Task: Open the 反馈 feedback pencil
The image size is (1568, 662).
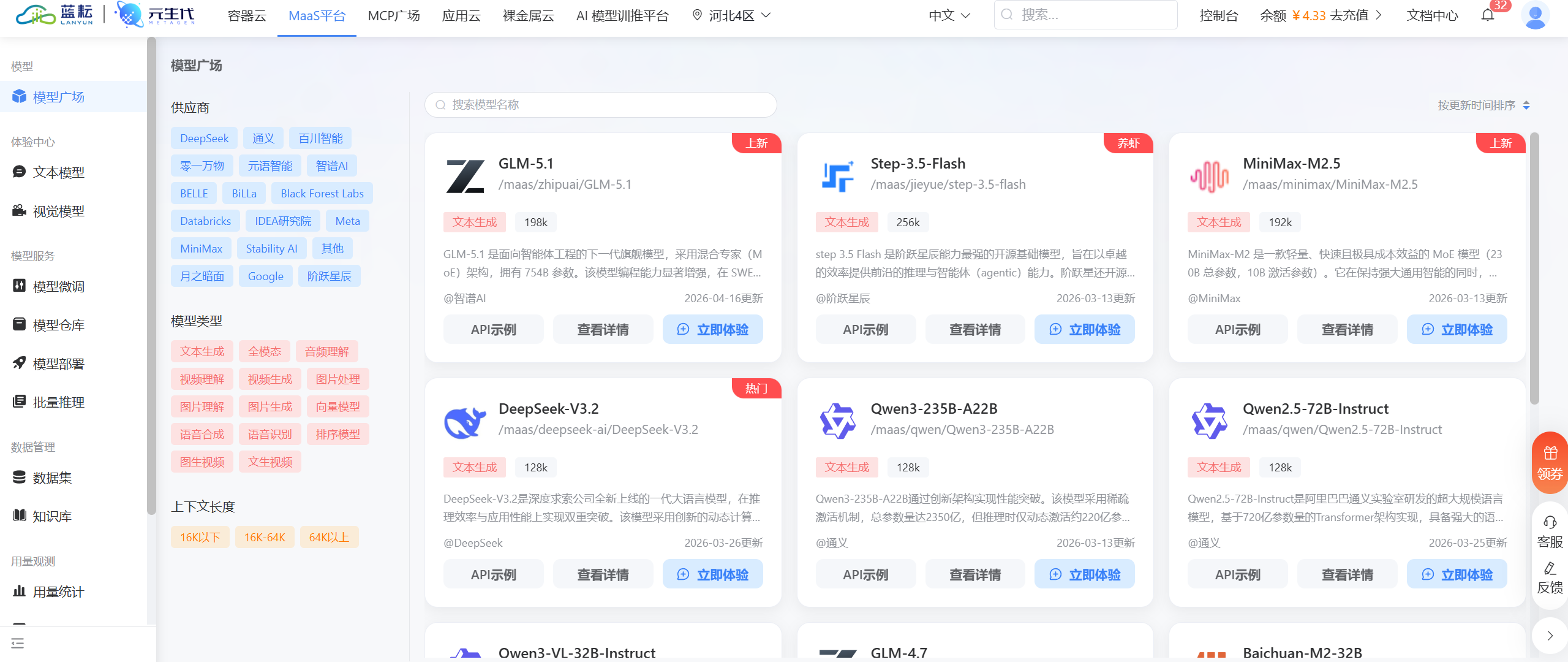Action: click(x=1550, y=577)
